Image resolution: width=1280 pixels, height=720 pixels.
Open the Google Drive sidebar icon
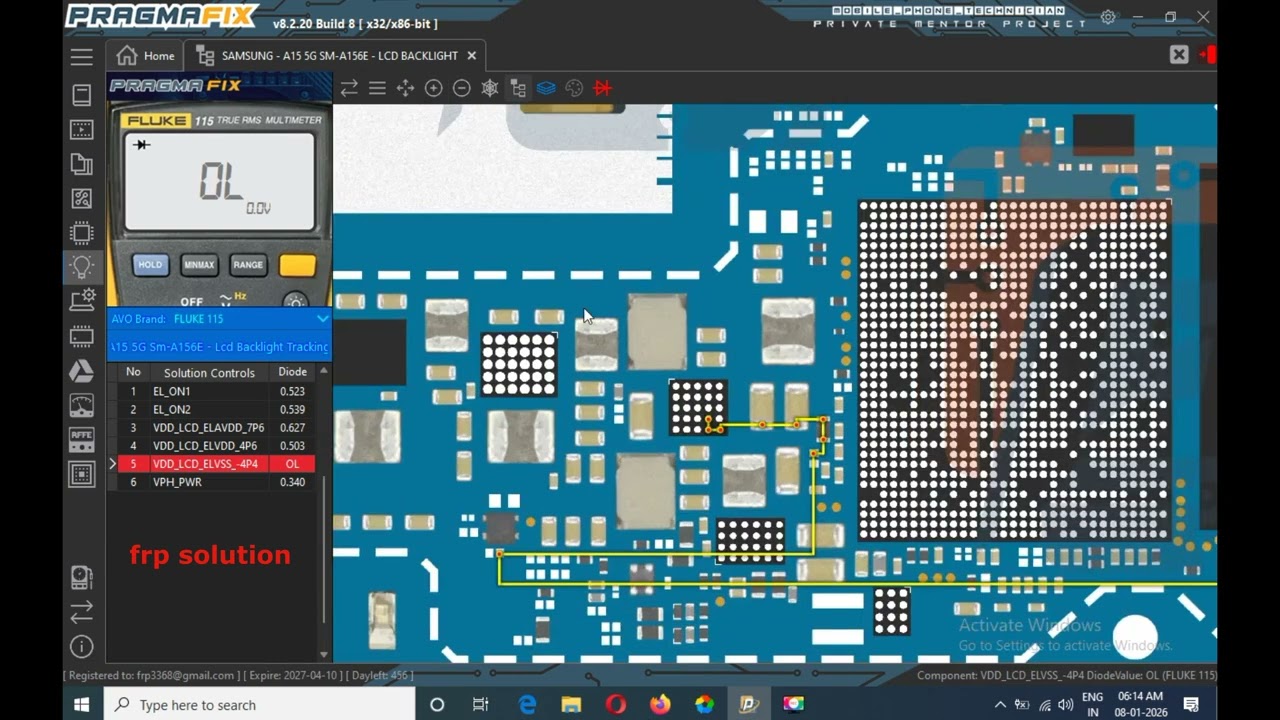coord(82,371)
